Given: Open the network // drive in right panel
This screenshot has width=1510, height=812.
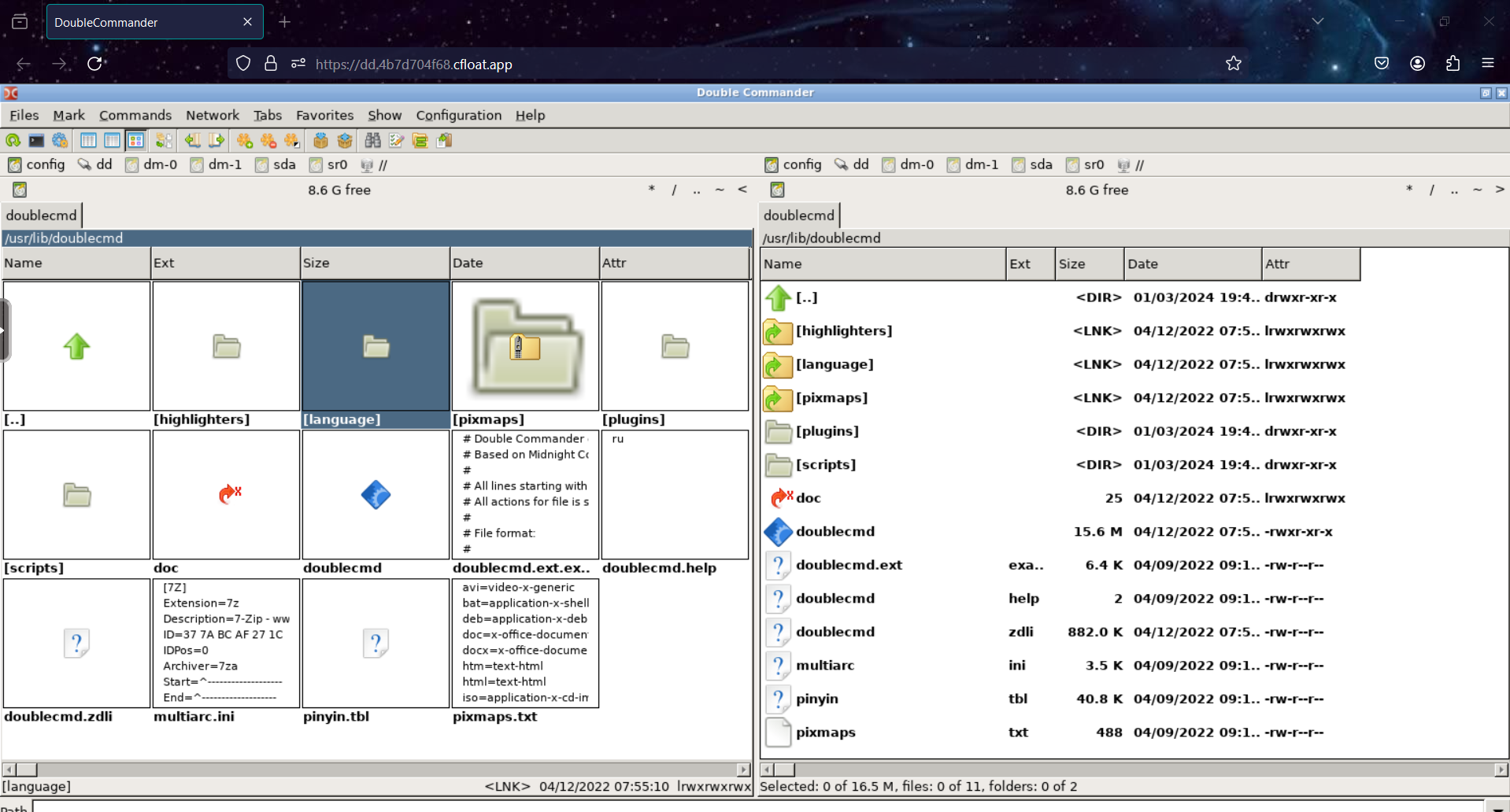Looking at the screenshot, I should tap(1131, 164).
